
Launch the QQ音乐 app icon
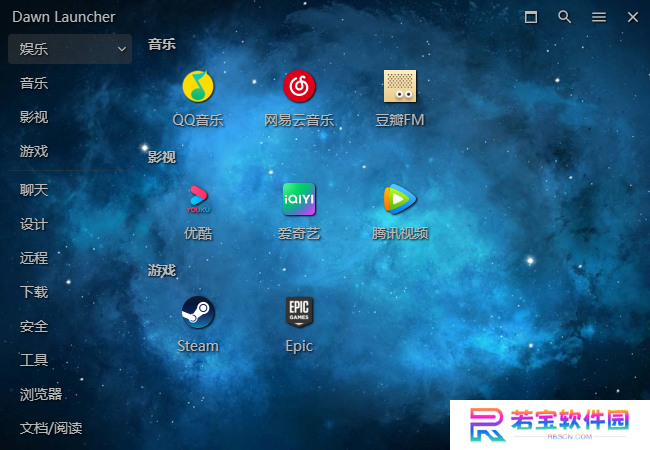coord(198,86)
